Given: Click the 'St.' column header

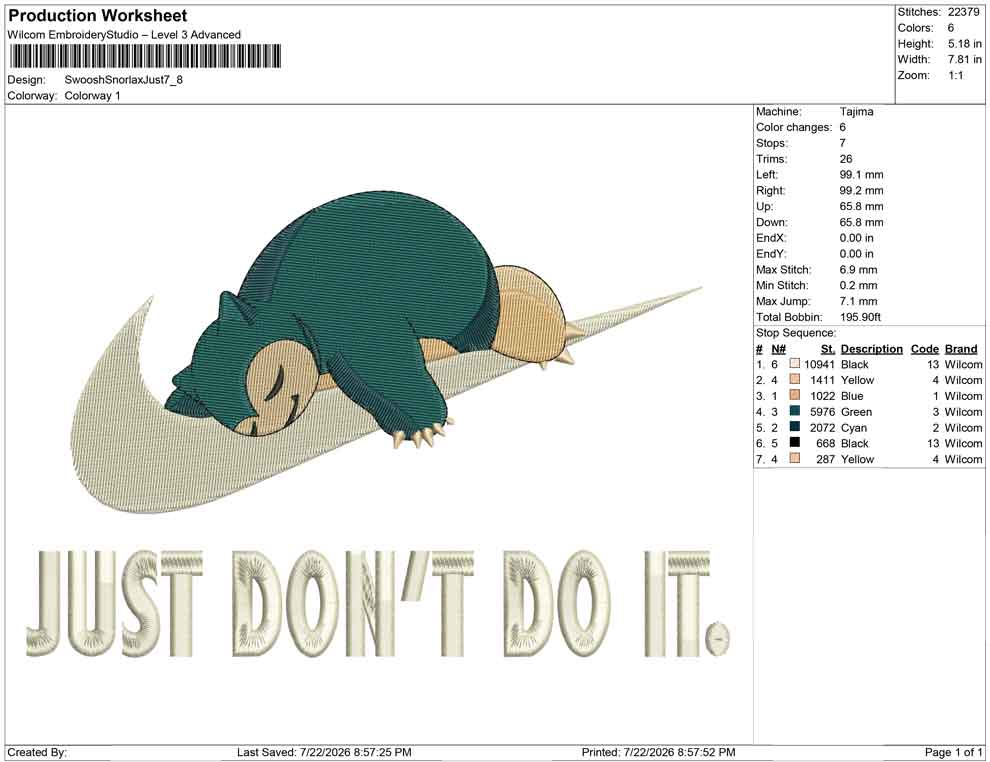Looking at the screenshot, I should tap(828, 348).
